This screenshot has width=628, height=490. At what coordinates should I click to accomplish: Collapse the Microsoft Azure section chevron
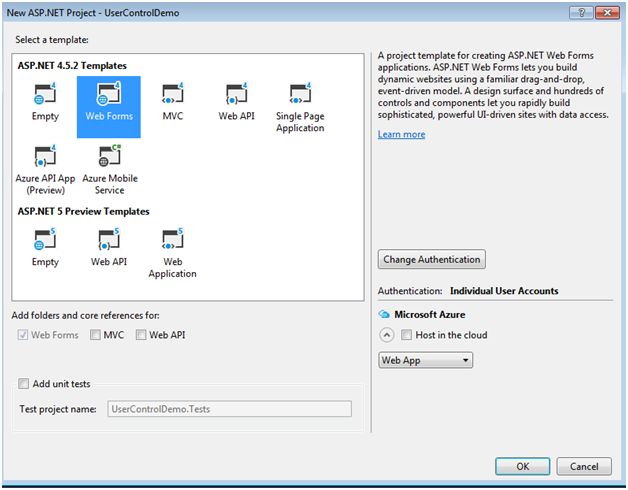(386, 335)
